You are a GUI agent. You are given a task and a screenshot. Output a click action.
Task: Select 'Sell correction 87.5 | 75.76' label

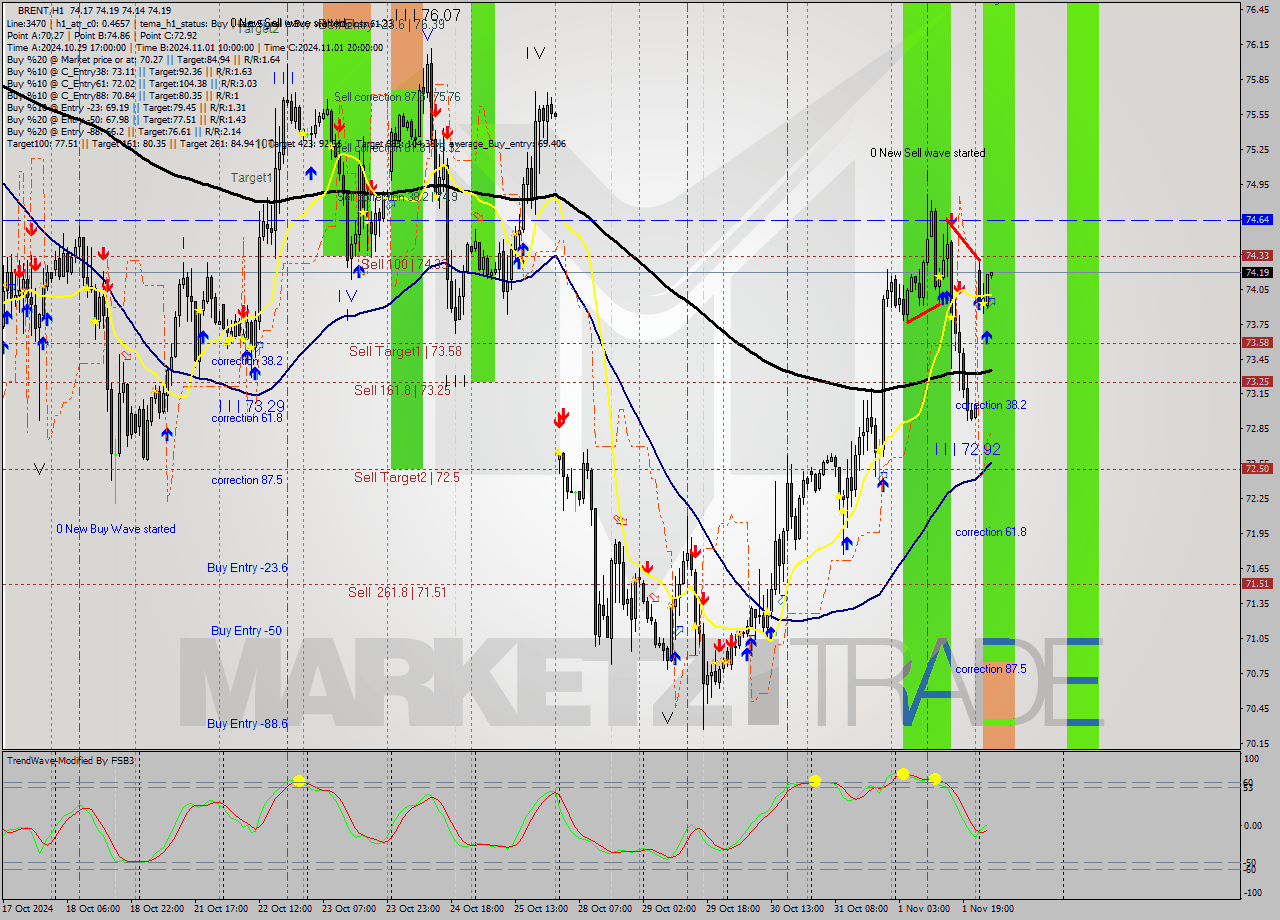point(397,97)
